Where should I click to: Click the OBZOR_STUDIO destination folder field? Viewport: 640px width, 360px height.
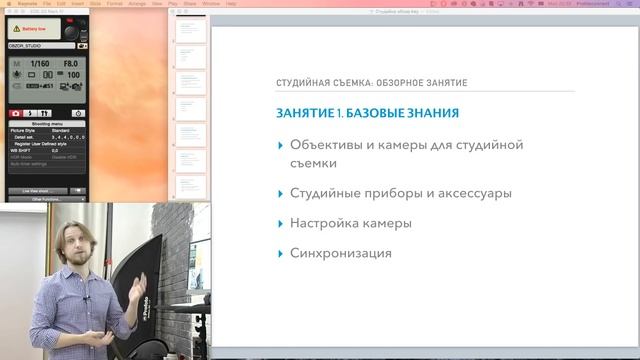coord(42,46)
